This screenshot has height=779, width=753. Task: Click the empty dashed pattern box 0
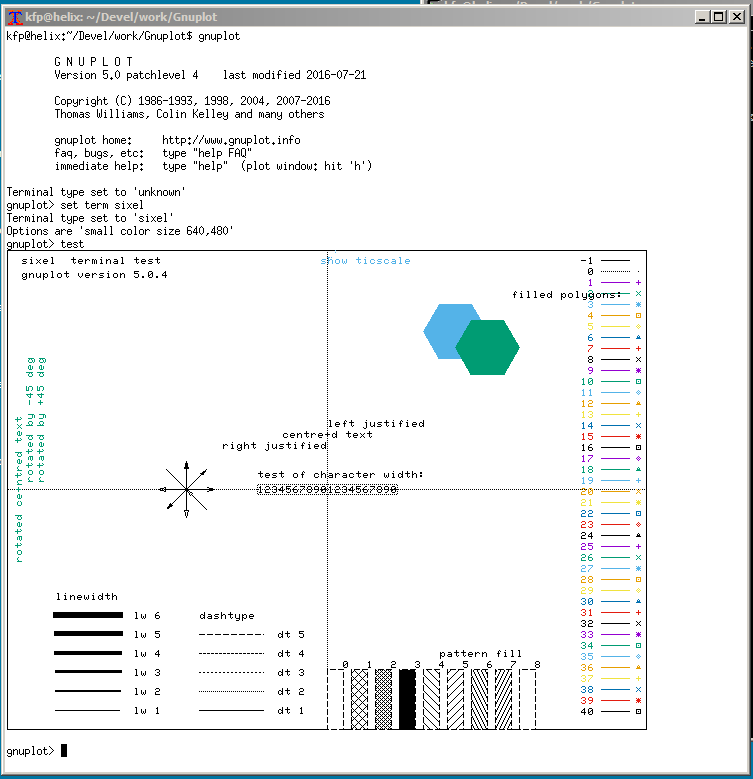pyautogui.click(x=336, y=700)
